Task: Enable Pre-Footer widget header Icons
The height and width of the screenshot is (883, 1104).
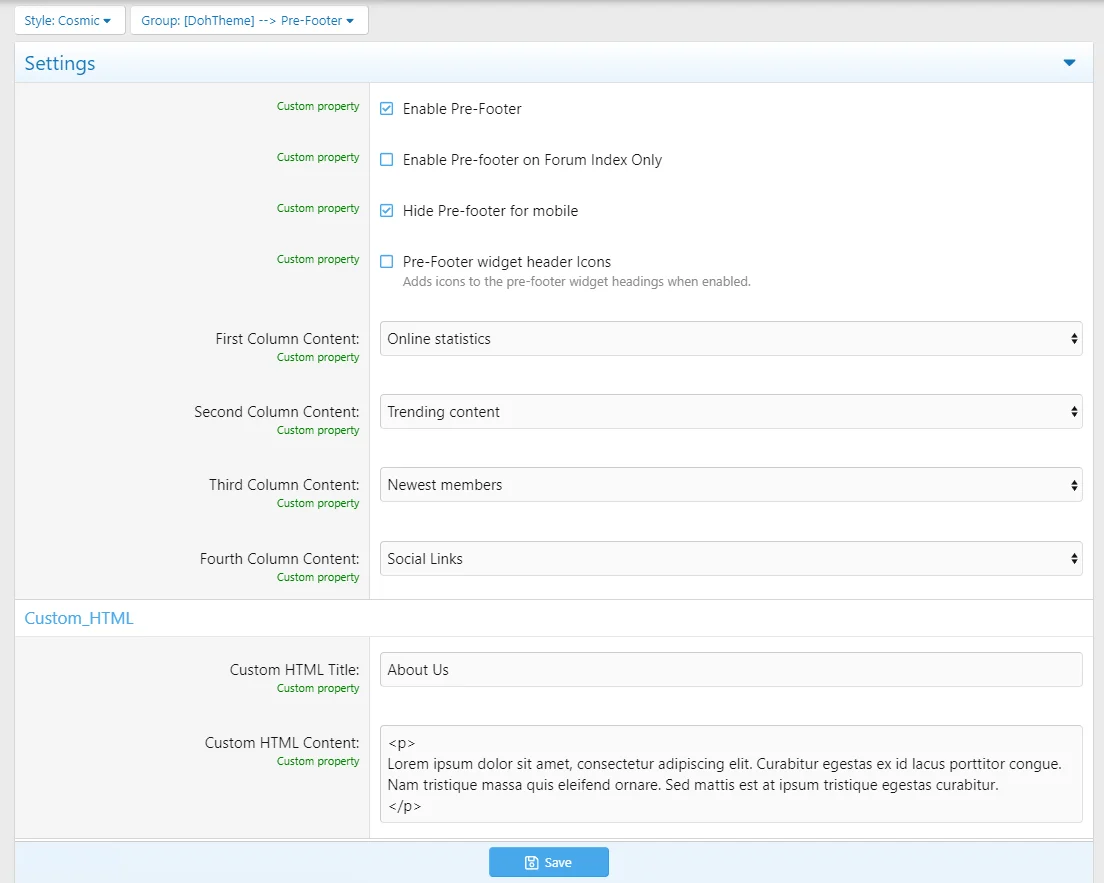Action: (387, 262)
